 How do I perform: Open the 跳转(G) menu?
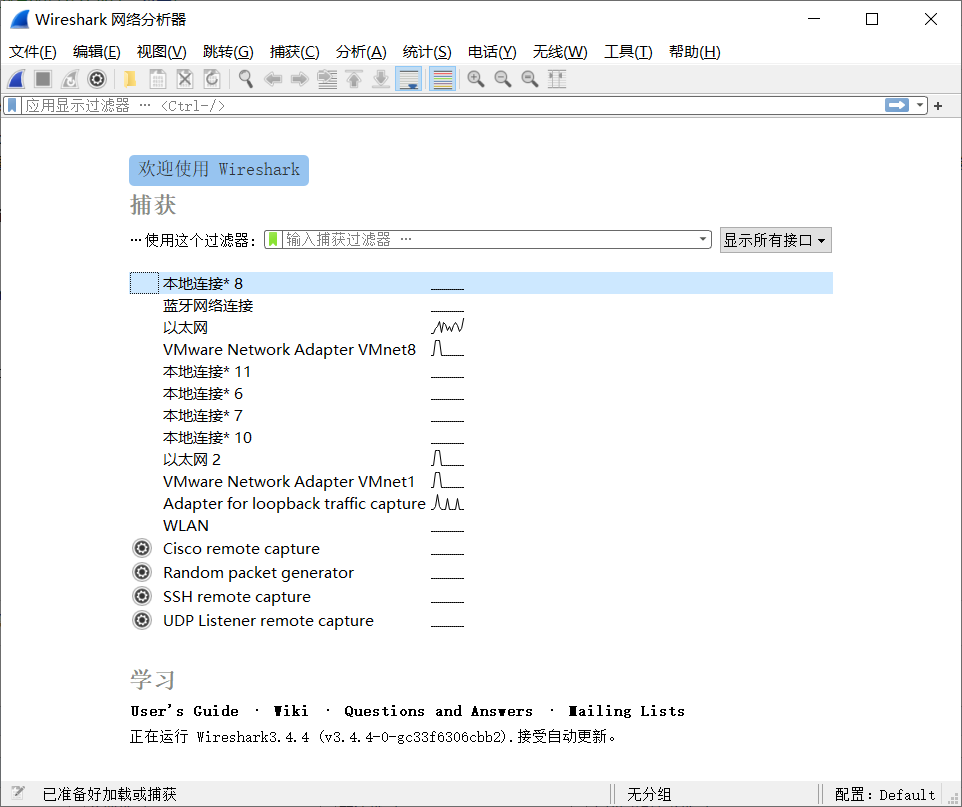(x=228, y=52)
